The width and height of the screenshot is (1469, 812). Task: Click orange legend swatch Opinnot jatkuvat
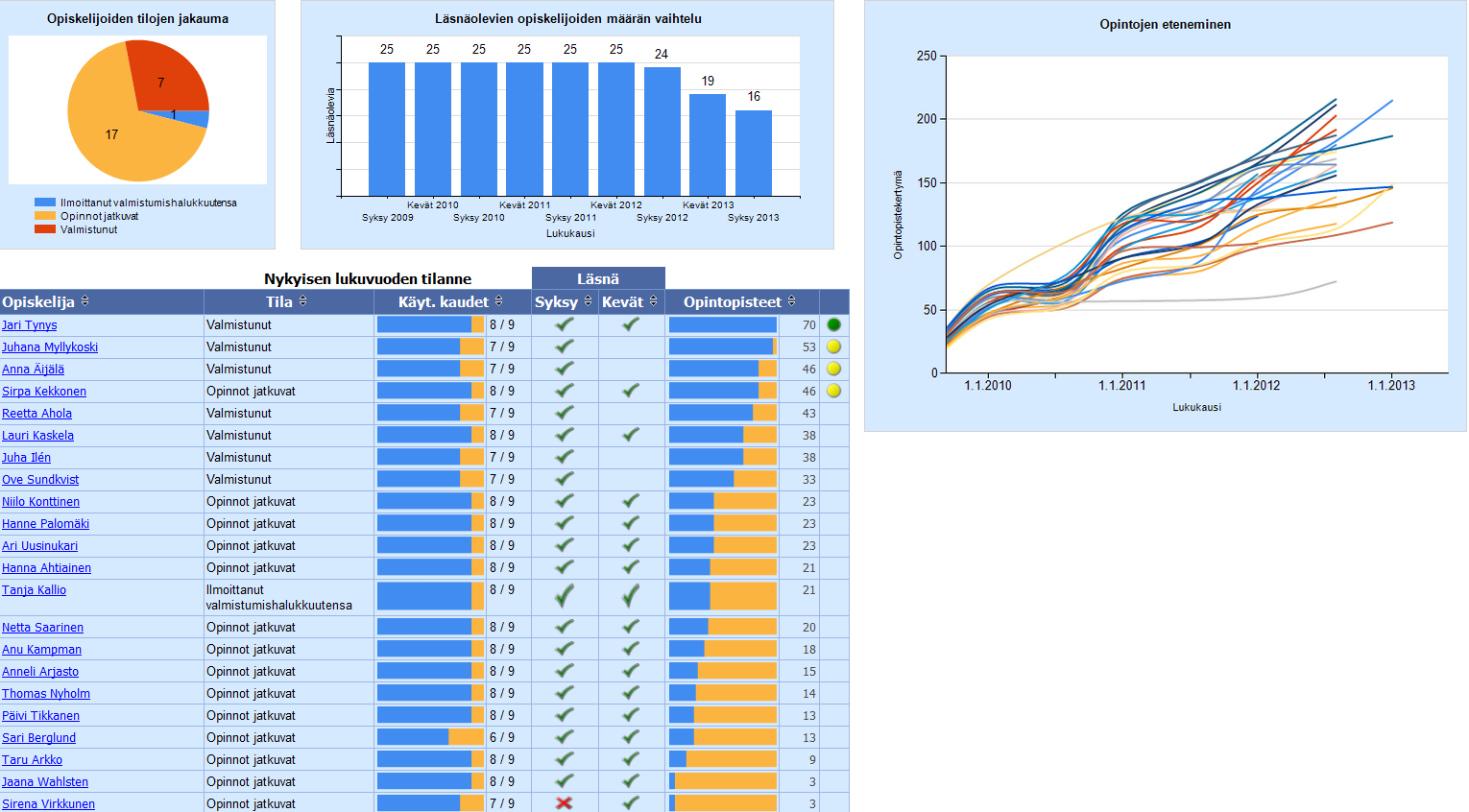click(45, 216)
